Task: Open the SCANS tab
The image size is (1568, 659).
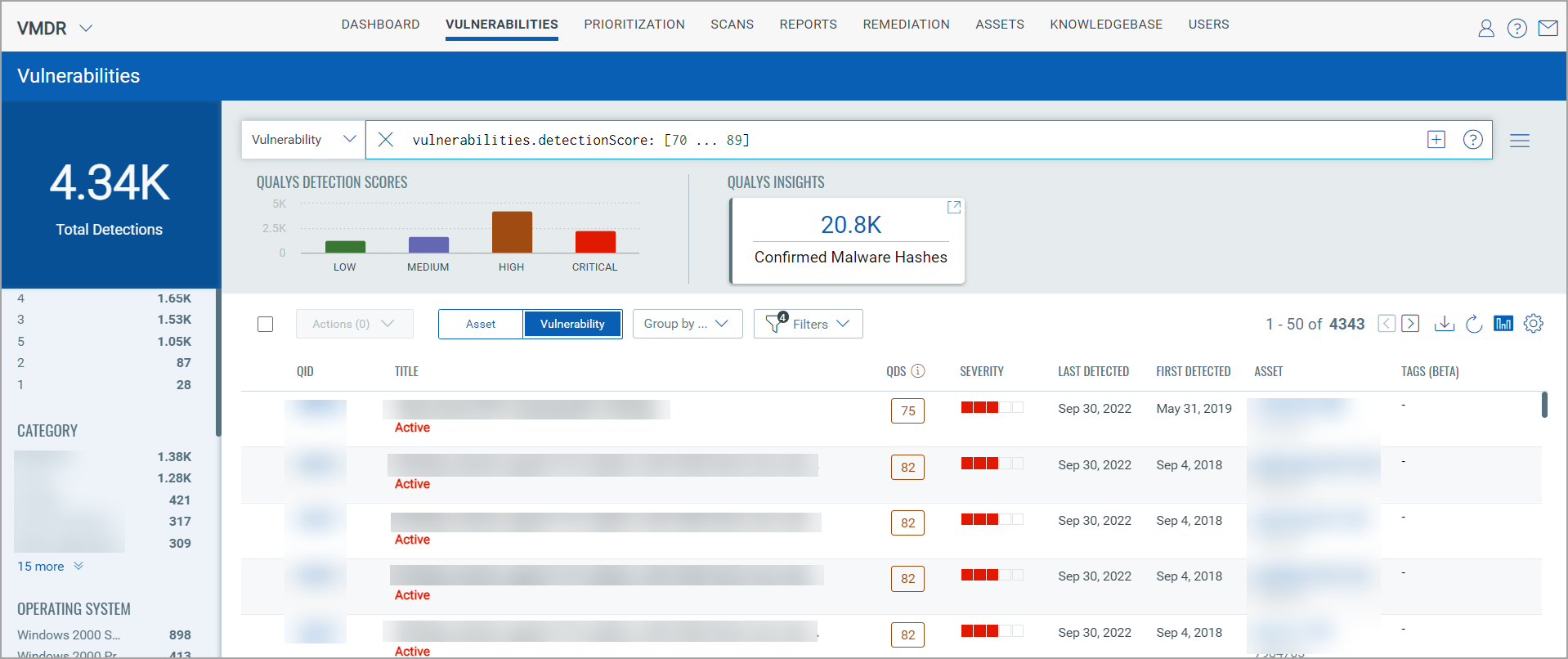Action: pos(732,25)
